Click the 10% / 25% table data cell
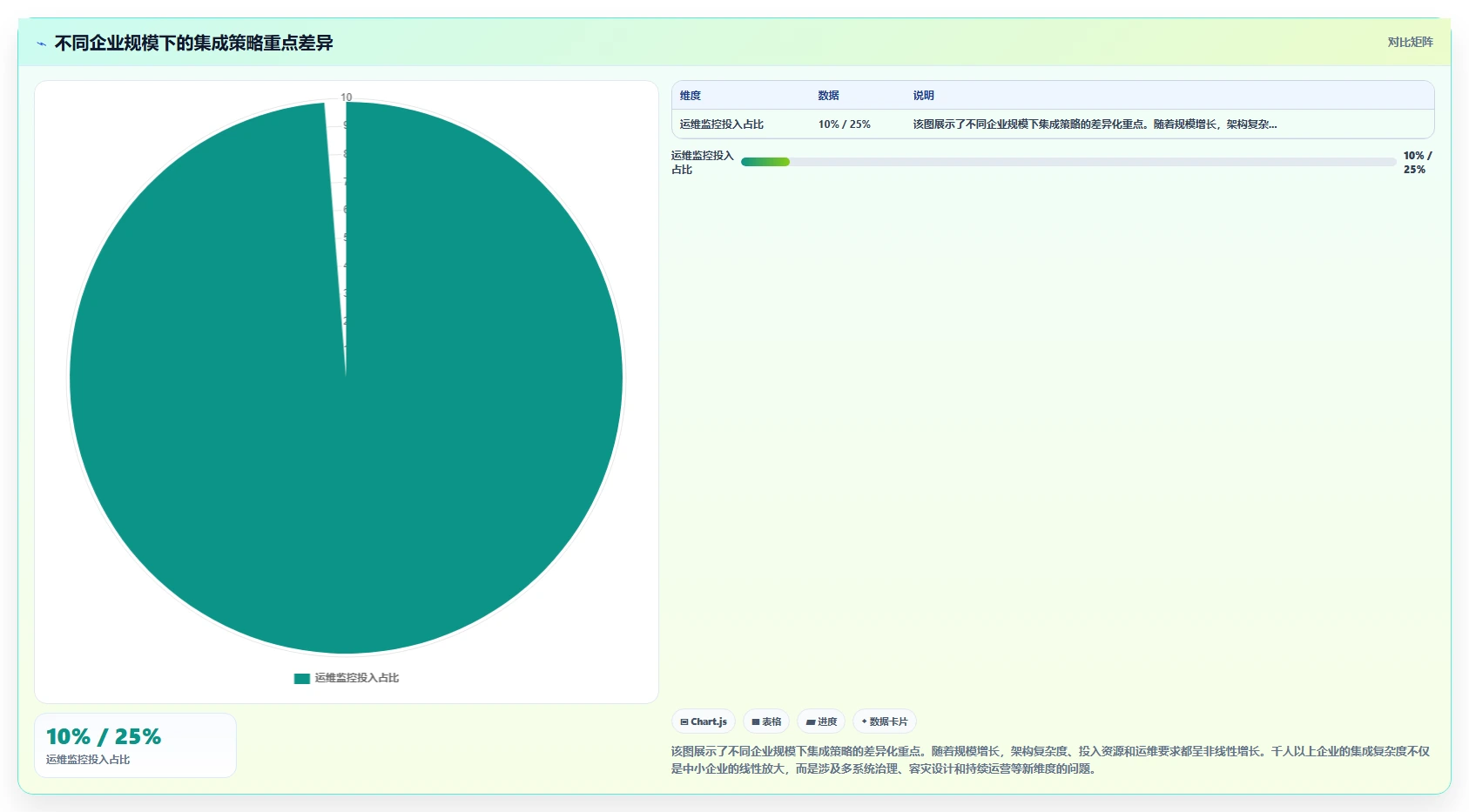The width and height of the screenshot is (1469, 812). pyautogui.click(x=844, y=124)
